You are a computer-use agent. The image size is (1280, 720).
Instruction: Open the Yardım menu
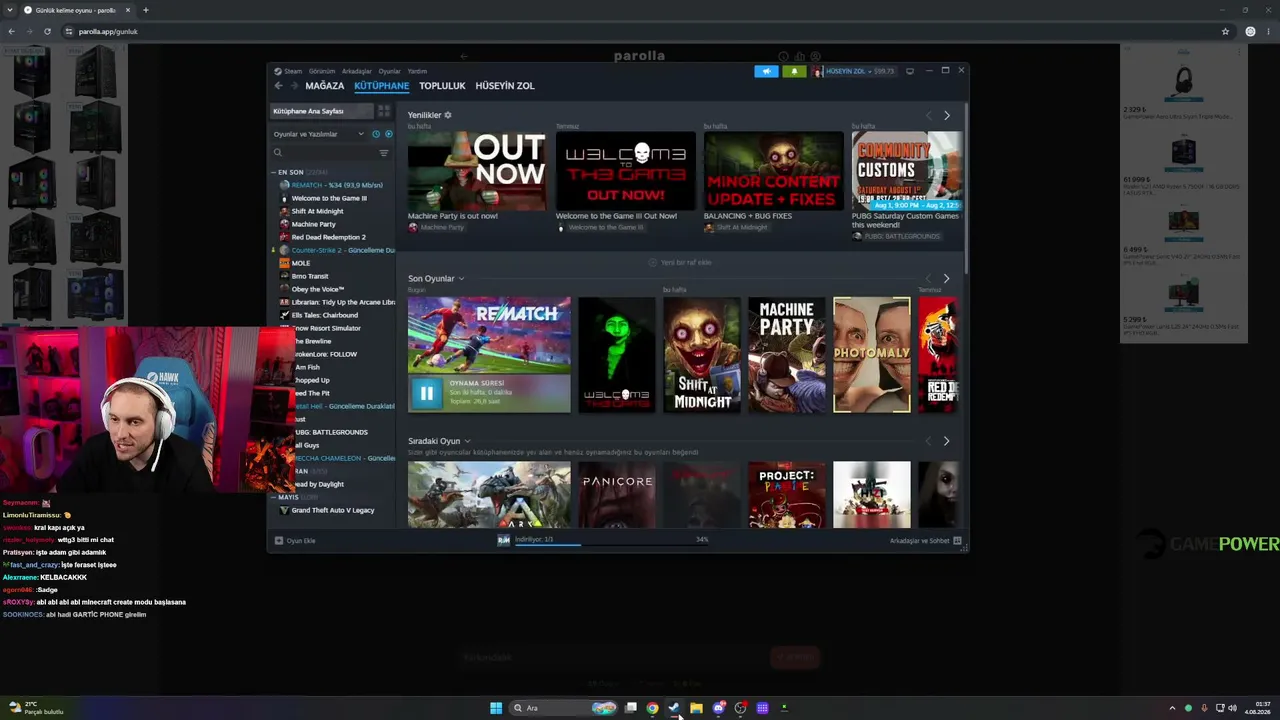click(417, 71)
